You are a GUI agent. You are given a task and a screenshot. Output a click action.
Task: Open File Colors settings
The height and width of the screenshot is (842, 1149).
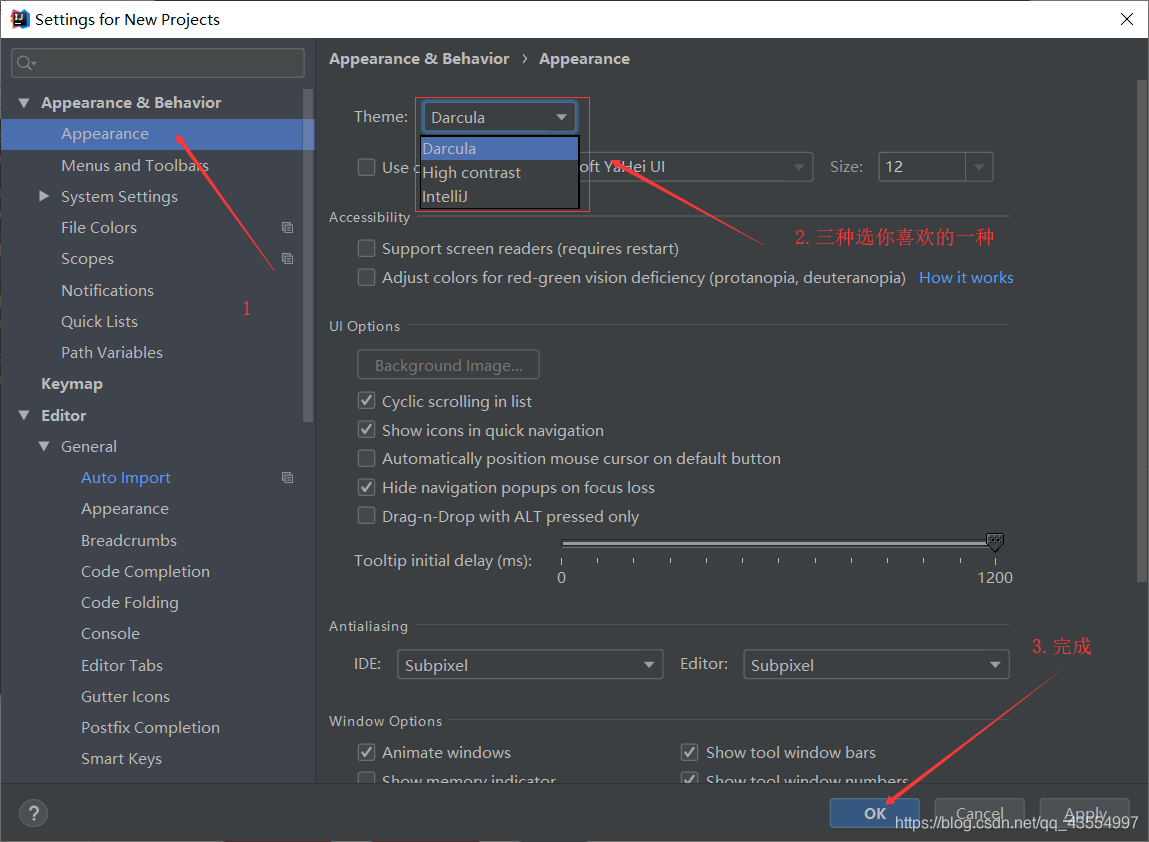point(99,228)
